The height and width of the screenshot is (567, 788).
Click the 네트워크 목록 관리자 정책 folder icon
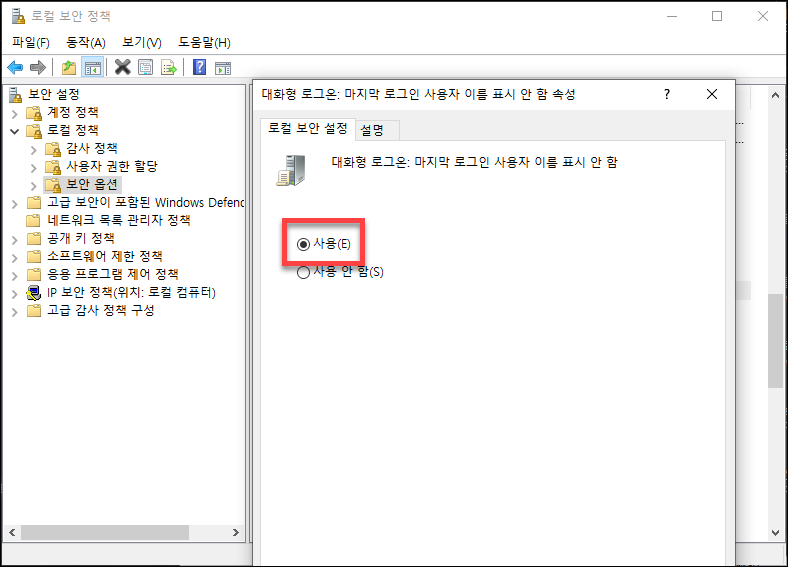pyautogui.click(x=34, y=220)
